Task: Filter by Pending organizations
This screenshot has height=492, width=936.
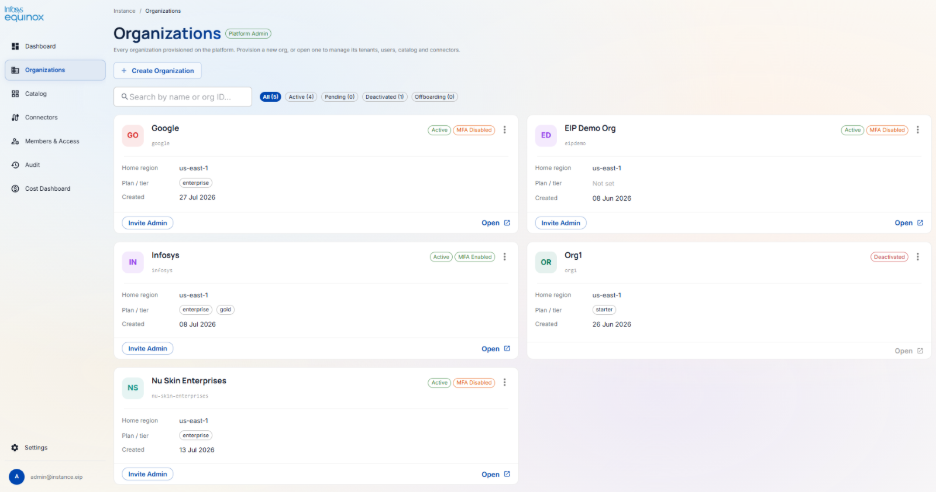Action: (340, 97)
